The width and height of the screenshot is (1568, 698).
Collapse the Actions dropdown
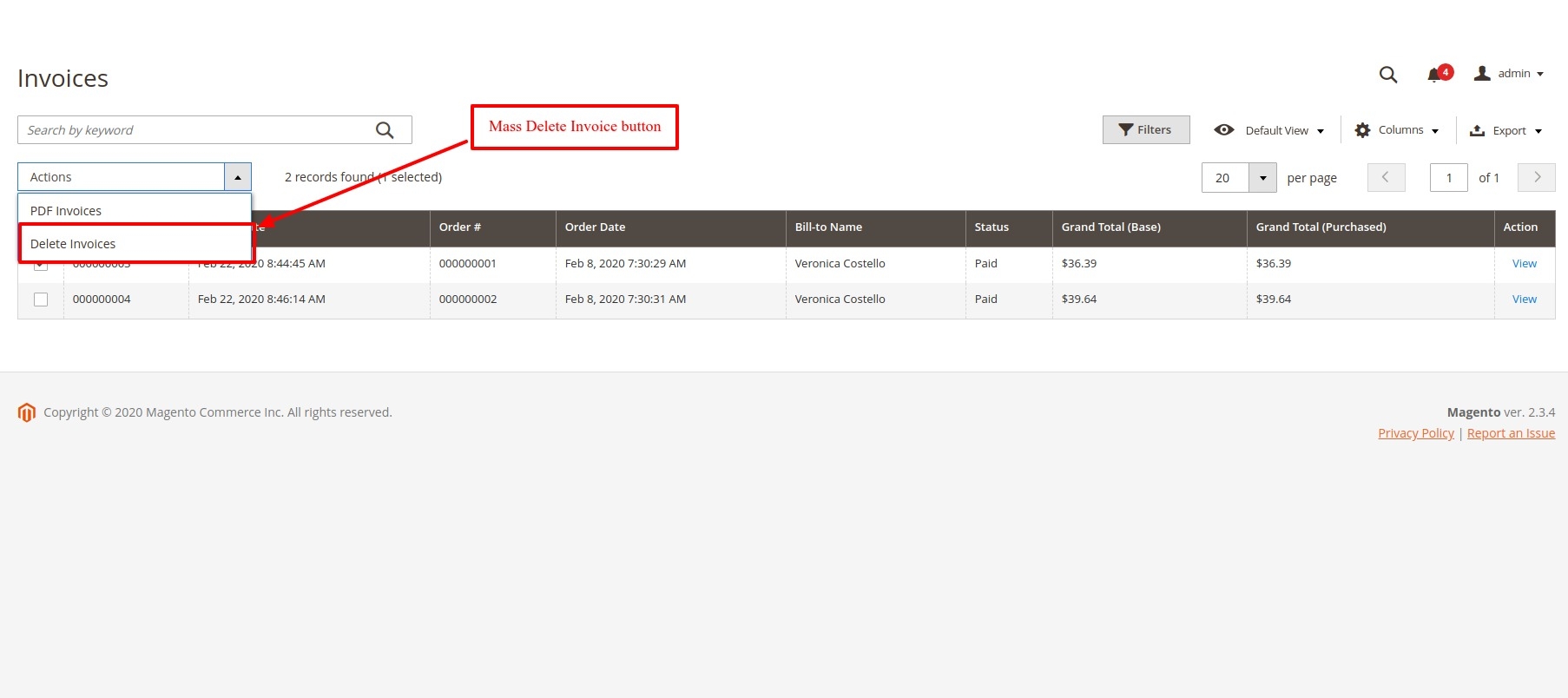pyautogui.click(x=238, y=177)
